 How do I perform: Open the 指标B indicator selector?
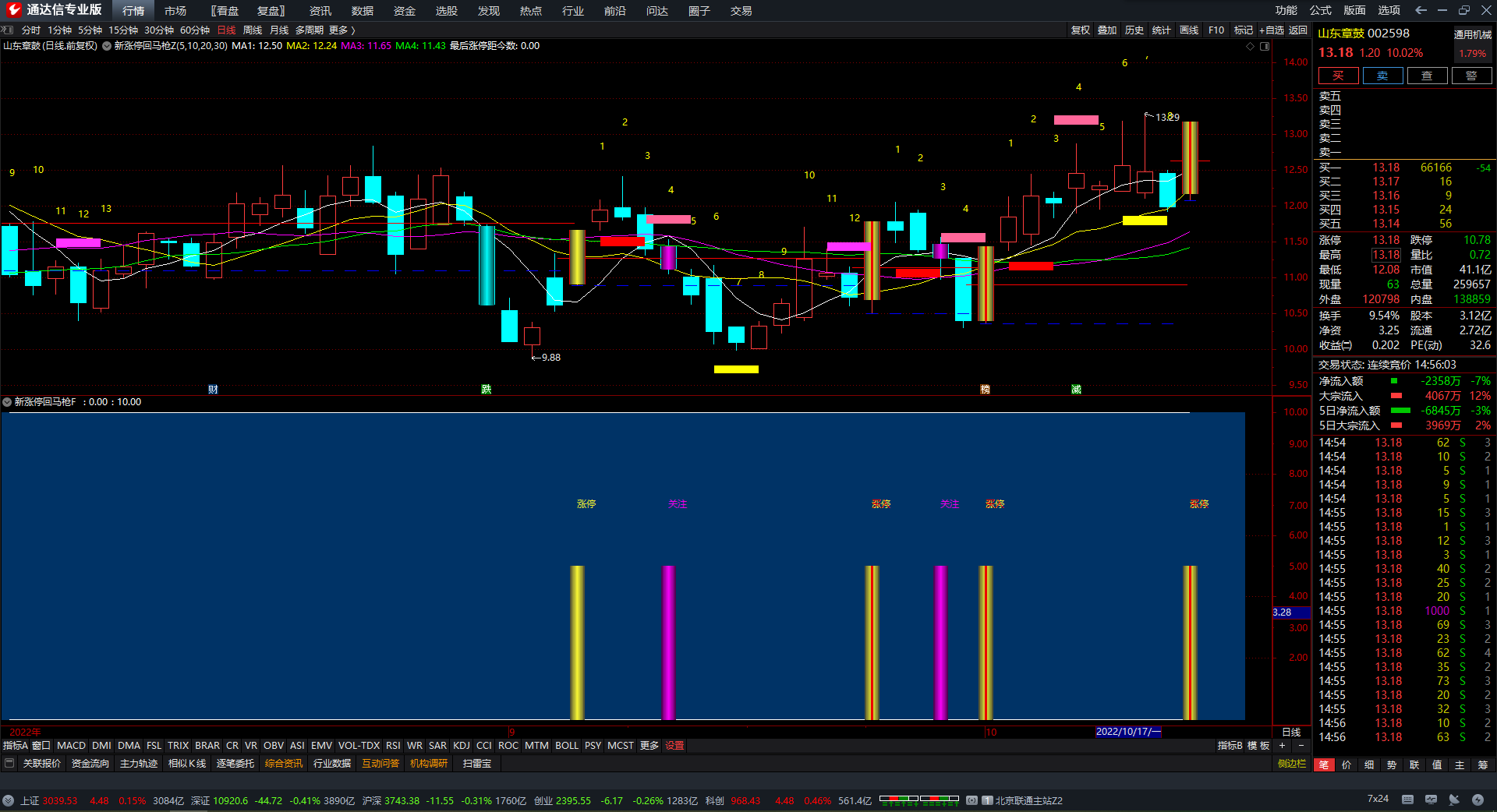coord(1230,746)
